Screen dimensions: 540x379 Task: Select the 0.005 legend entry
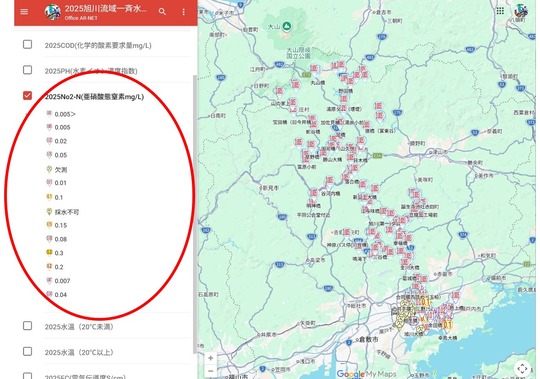tap(58, 127)
